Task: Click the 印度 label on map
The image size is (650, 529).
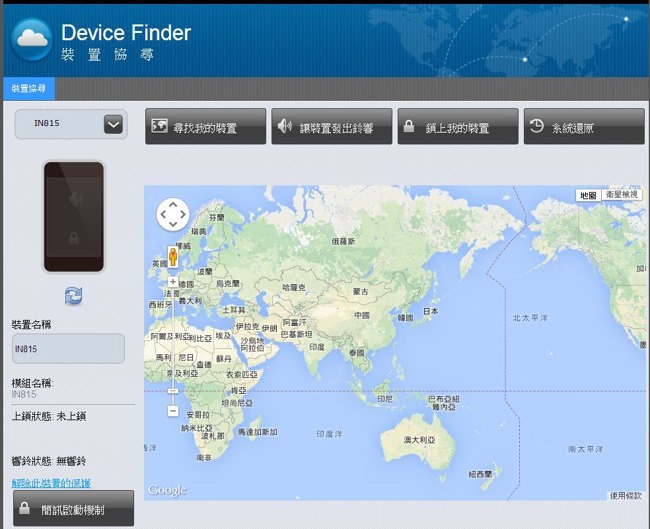Action: coord(317,347)
